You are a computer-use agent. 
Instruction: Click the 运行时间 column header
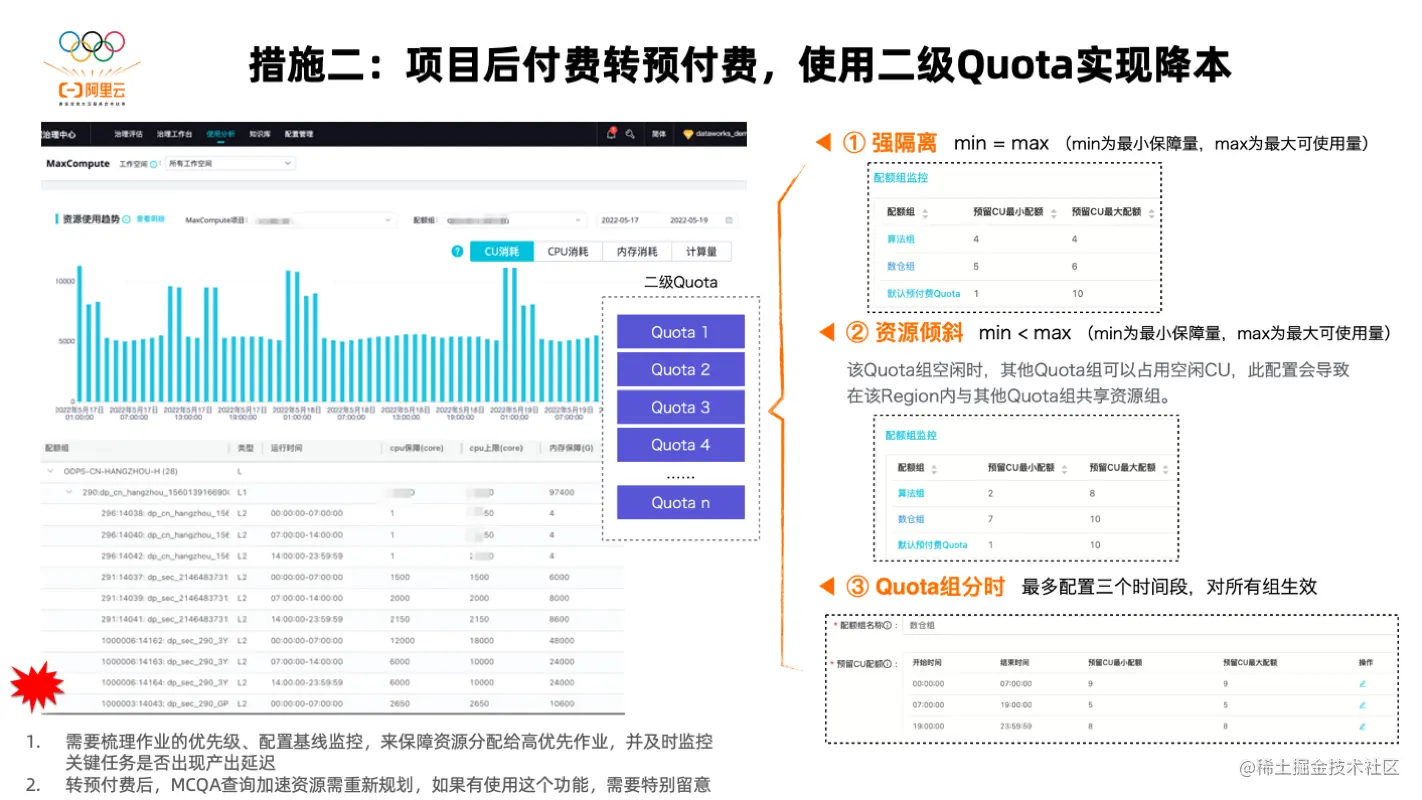287,449
